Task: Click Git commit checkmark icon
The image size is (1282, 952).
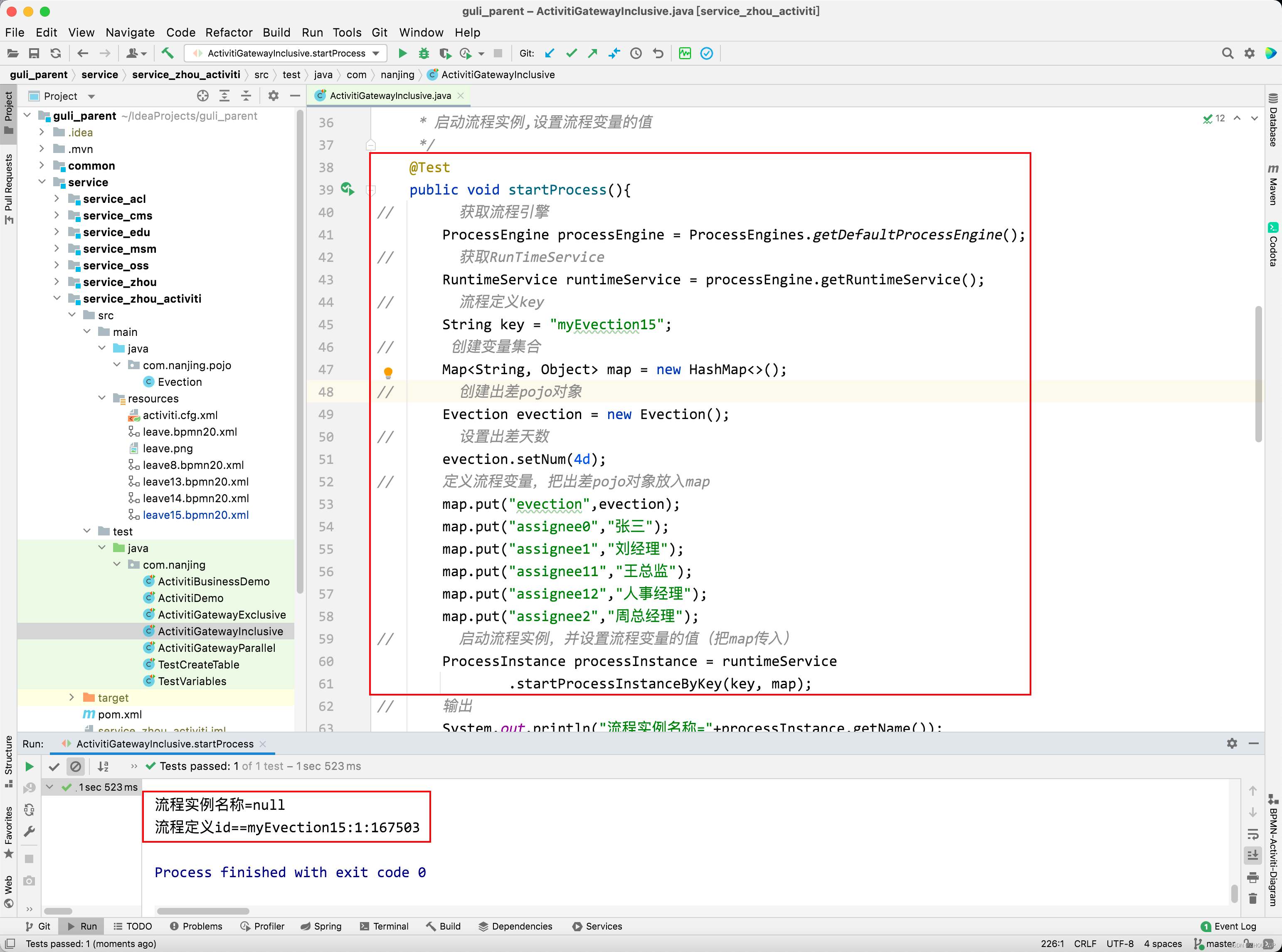Action: tap(571, 54)
